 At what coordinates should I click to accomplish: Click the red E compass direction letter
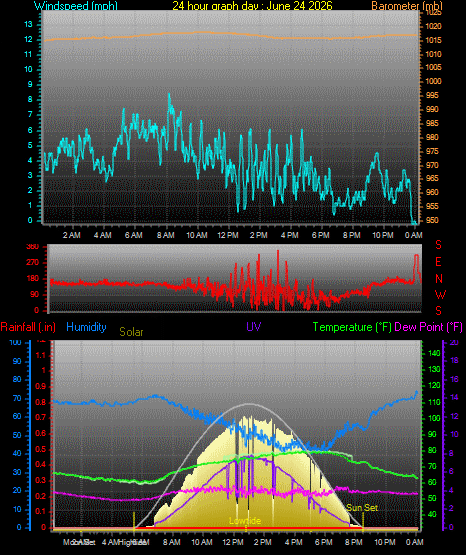[438, 262]
